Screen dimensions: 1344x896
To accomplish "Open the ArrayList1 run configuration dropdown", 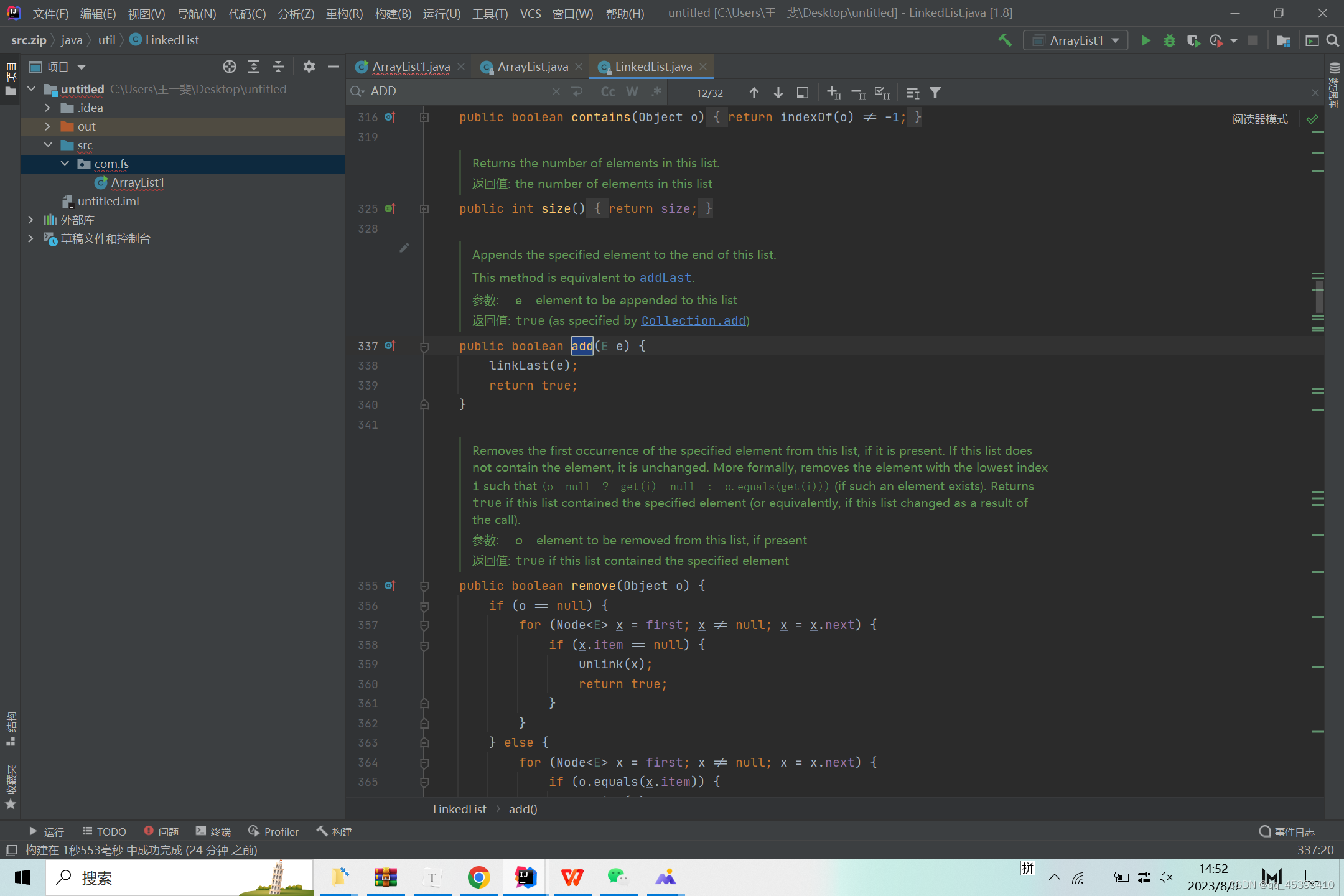I will coord(1076,40).
